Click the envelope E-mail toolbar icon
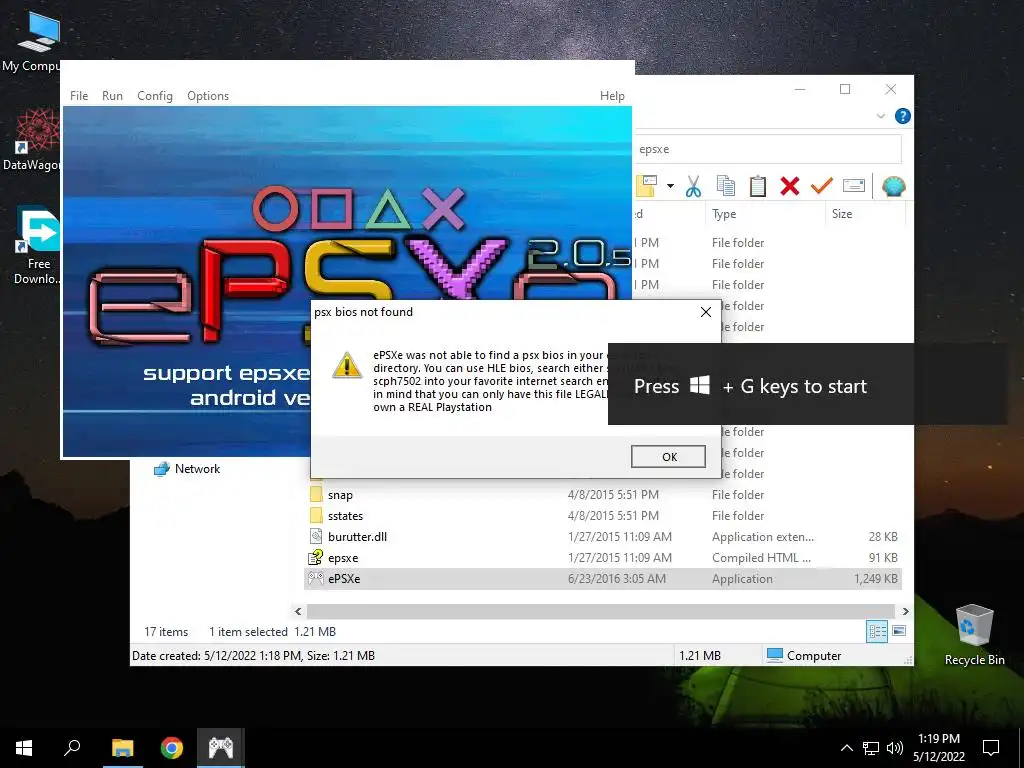The width and height of the screenshot is (1024, 768). click(854, 187)
